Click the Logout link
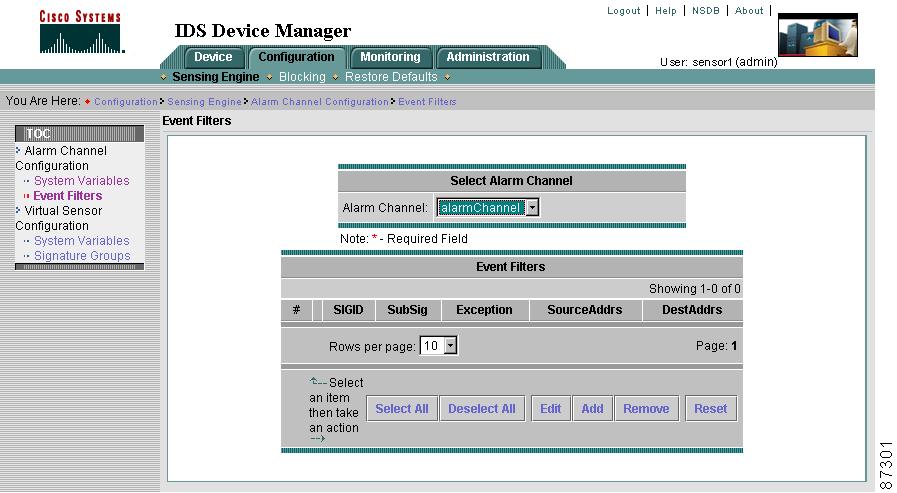897x493 pixels. (624, 11)
